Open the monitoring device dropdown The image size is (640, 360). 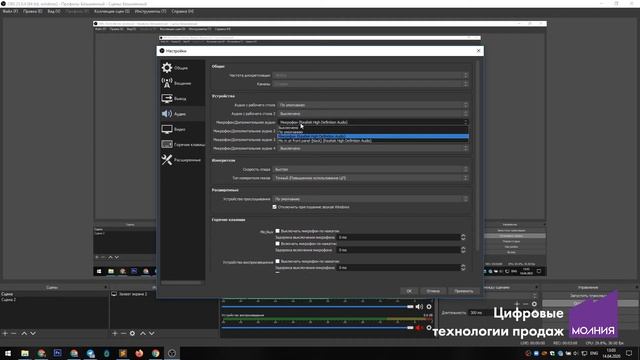tap(371, 199)
